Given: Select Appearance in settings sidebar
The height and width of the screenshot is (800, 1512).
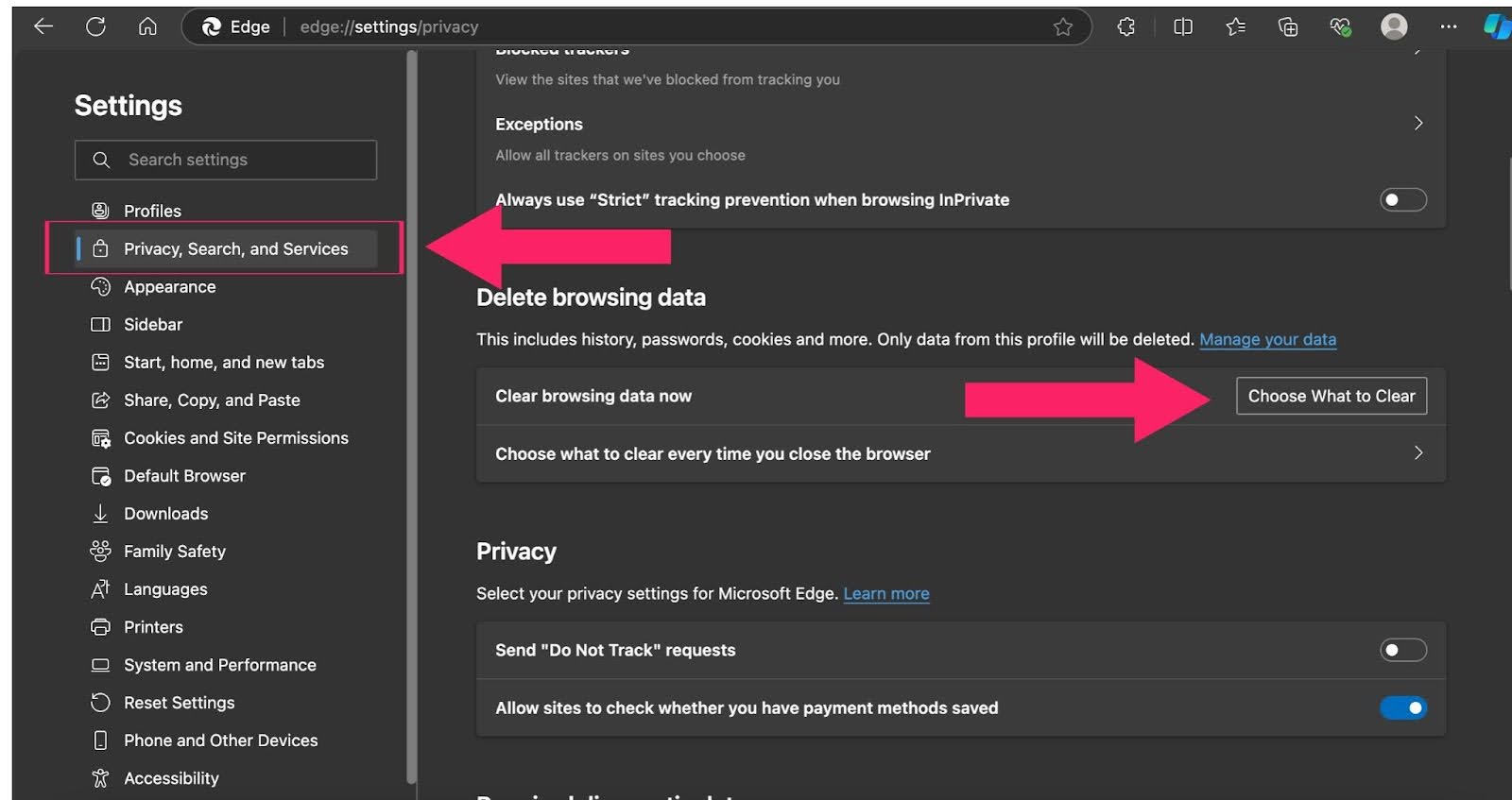Looking at the screenshot, I should pyautogui.click(x=170, y=287).
